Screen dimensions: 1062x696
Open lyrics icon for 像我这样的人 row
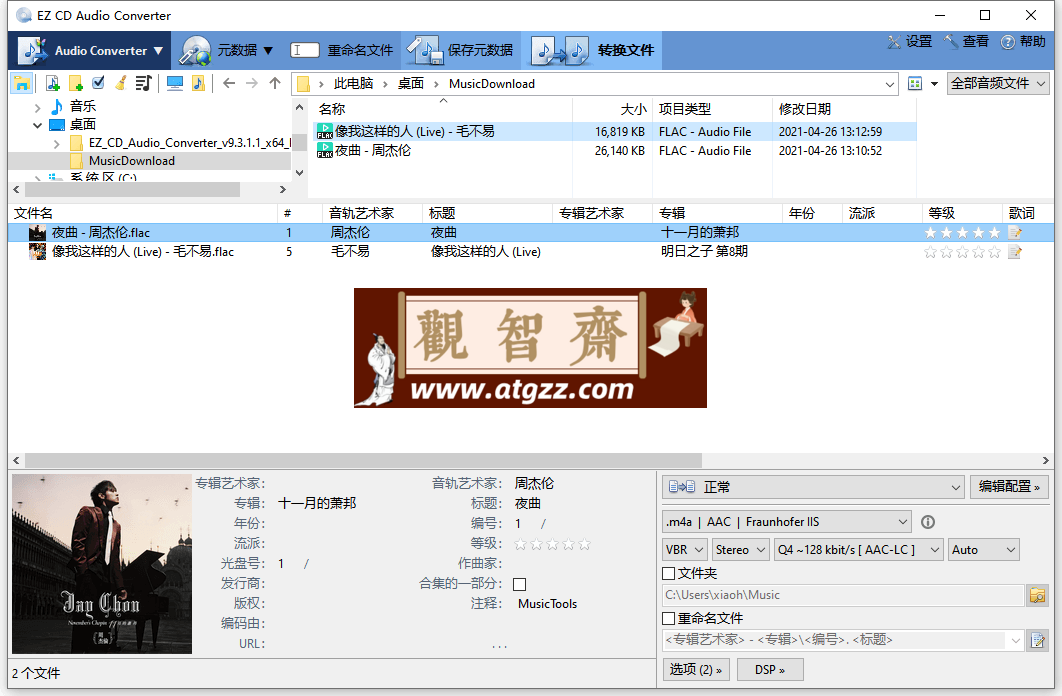[x=1015, y=252]
